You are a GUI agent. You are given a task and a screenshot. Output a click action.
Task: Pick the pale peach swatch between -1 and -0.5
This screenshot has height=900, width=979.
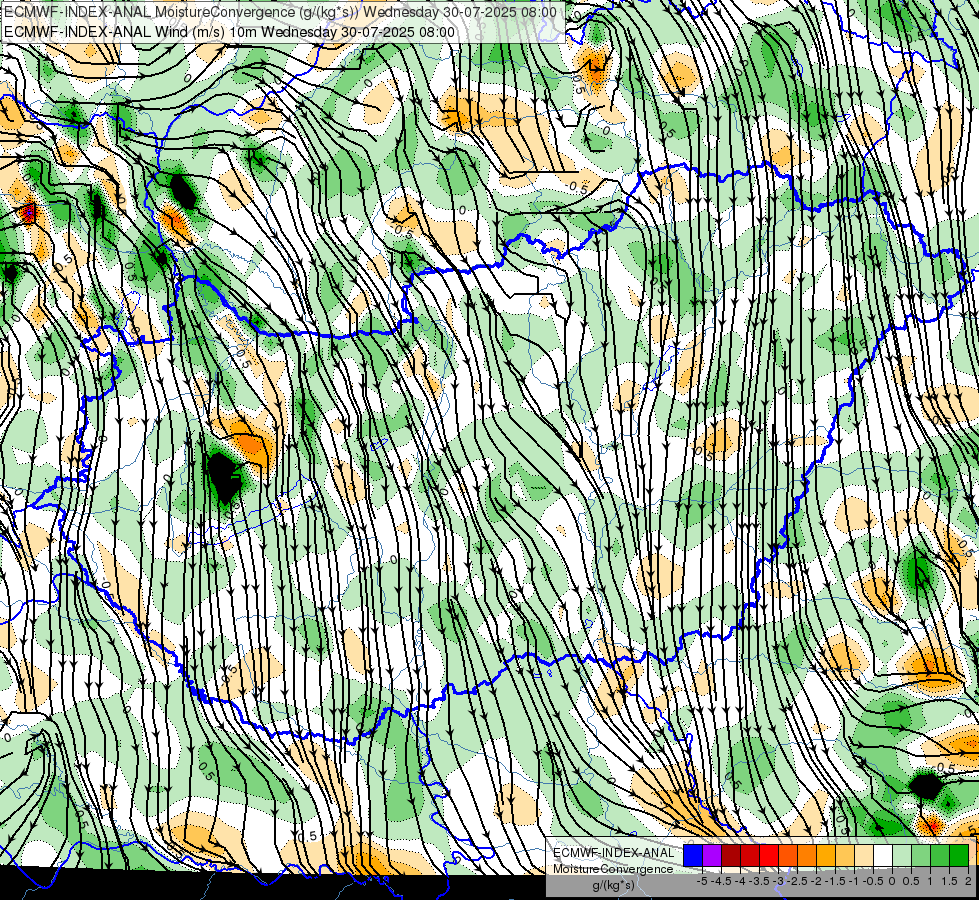(x=864, y=855)
